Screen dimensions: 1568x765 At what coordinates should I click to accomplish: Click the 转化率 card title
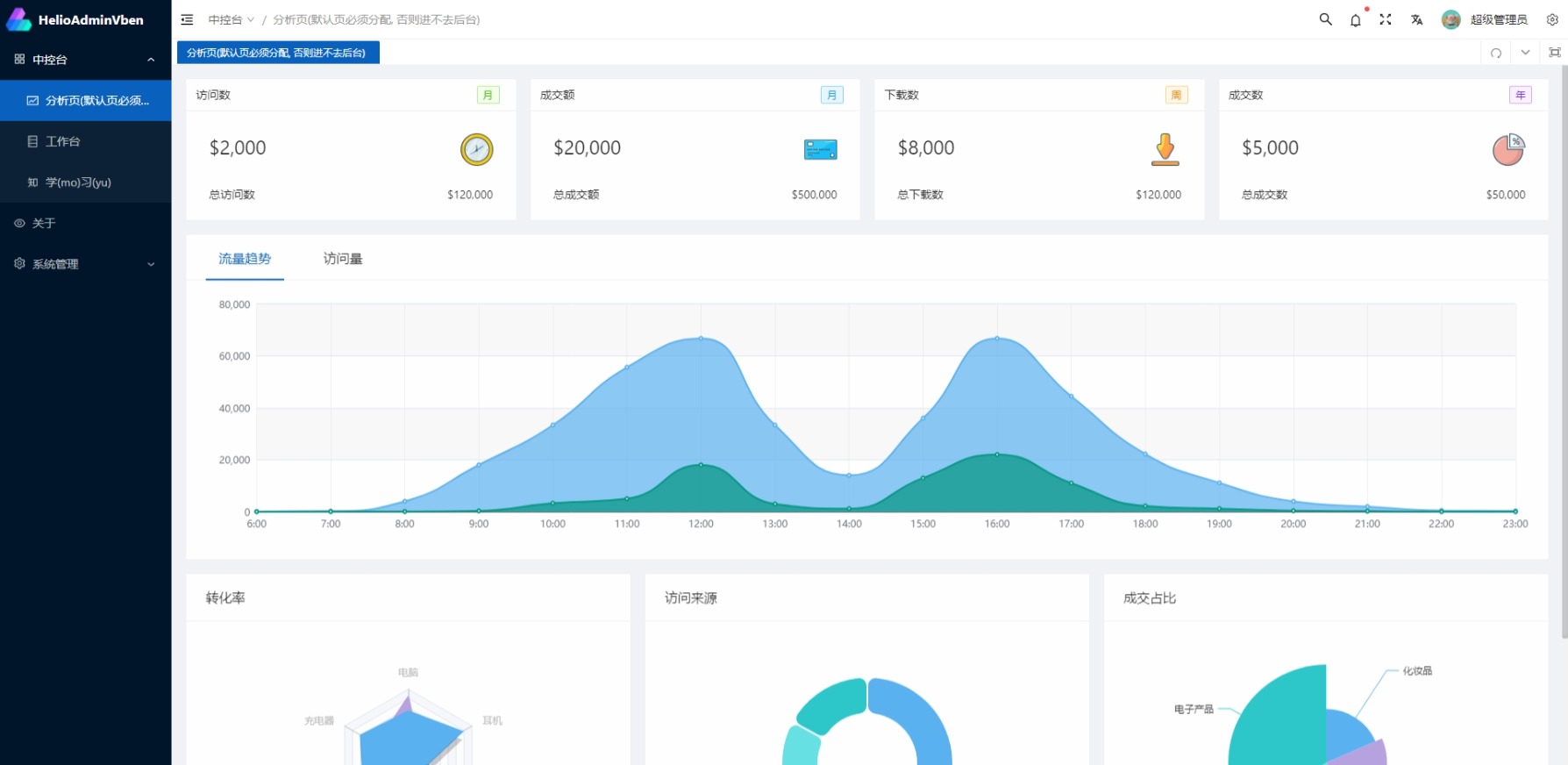coord(225,598)
